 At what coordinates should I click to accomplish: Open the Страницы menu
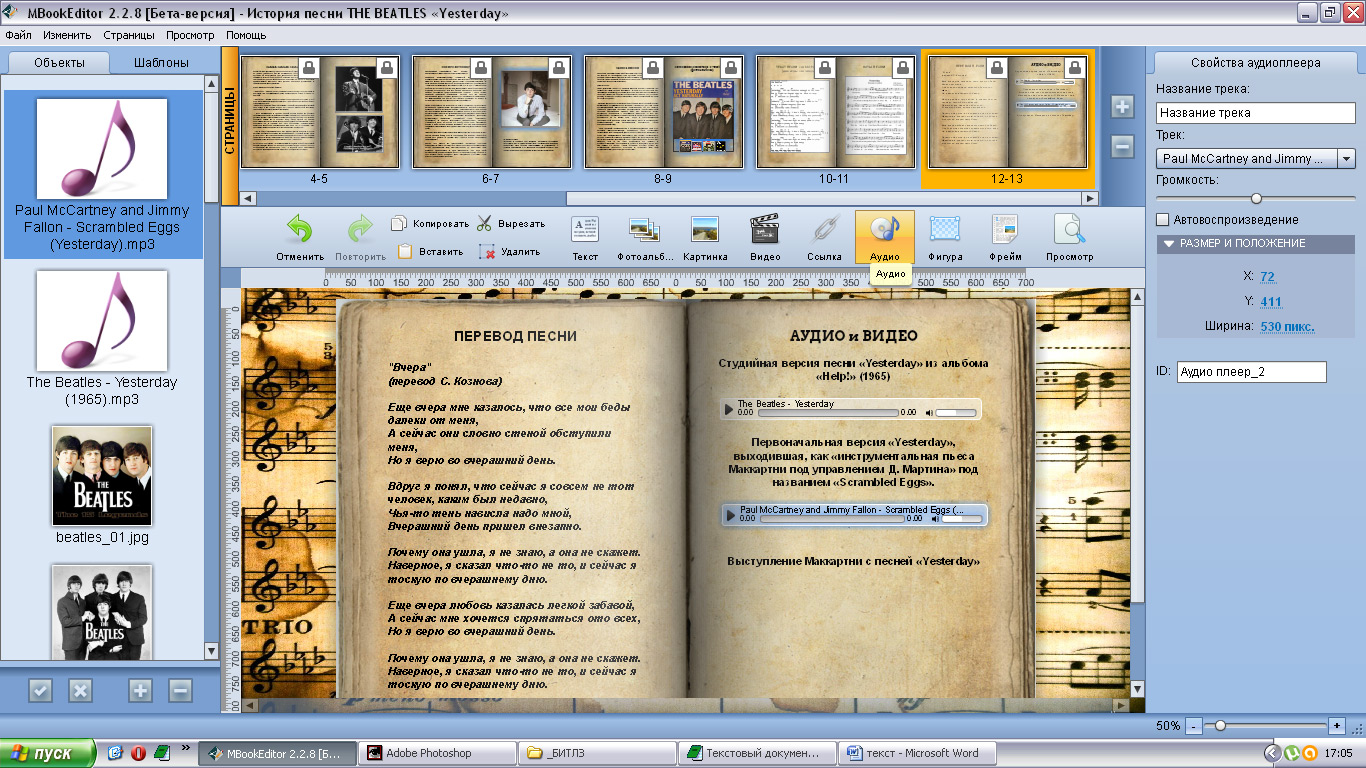click(x=129, y=35)
